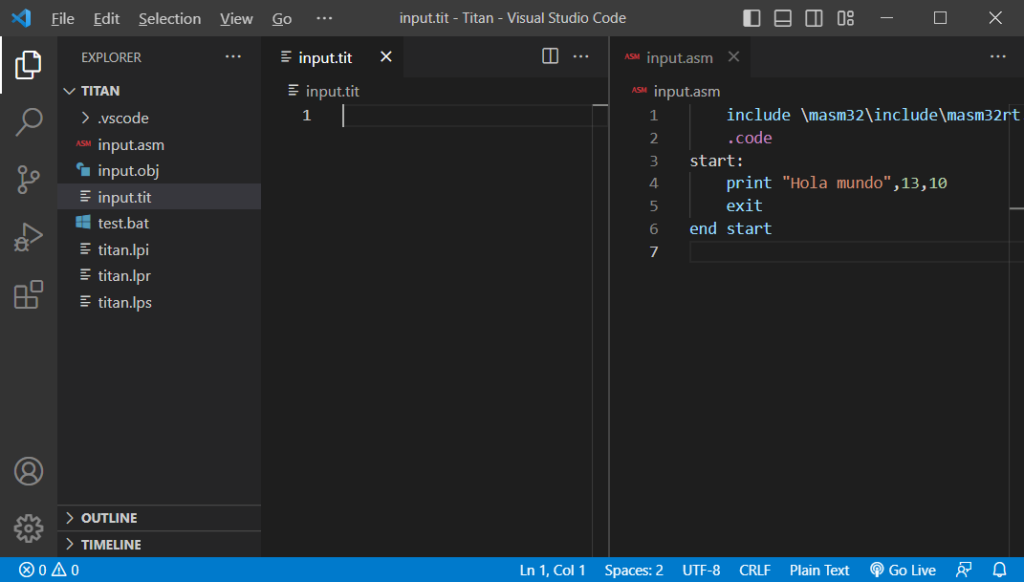Open the Extensions view icon
The width and height of the screenshot is (1024, 582).
click(x=28, y=295)
